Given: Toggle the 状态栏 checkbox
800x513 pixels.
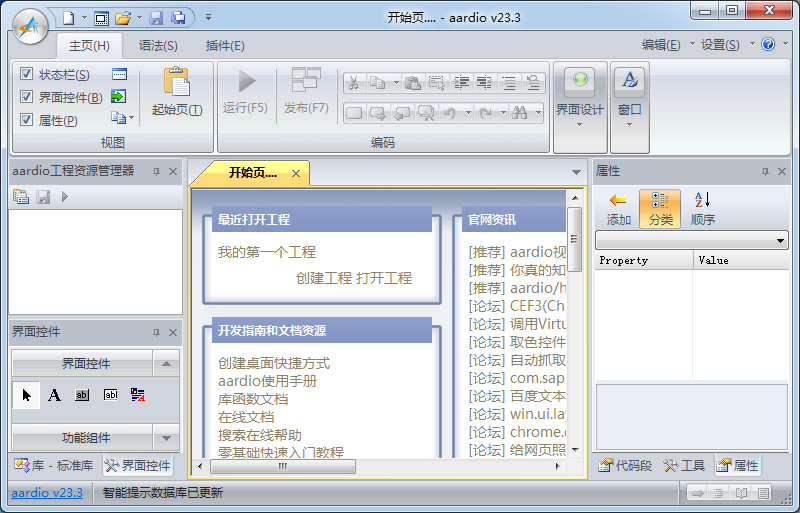Looking at the screenshot, I should (x=27, y=74).
